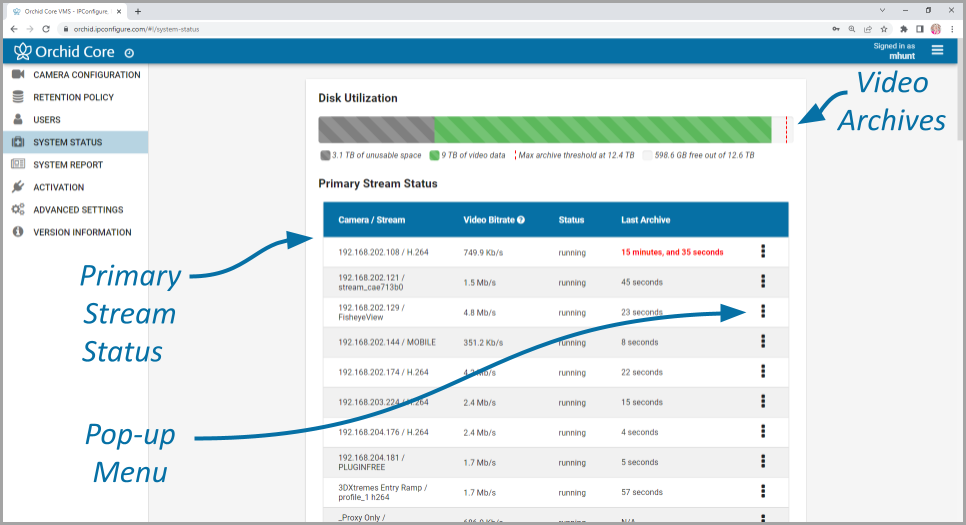Click the Max archive threshold at 12.4 TB text
The image size is (966, 525).
576,155
